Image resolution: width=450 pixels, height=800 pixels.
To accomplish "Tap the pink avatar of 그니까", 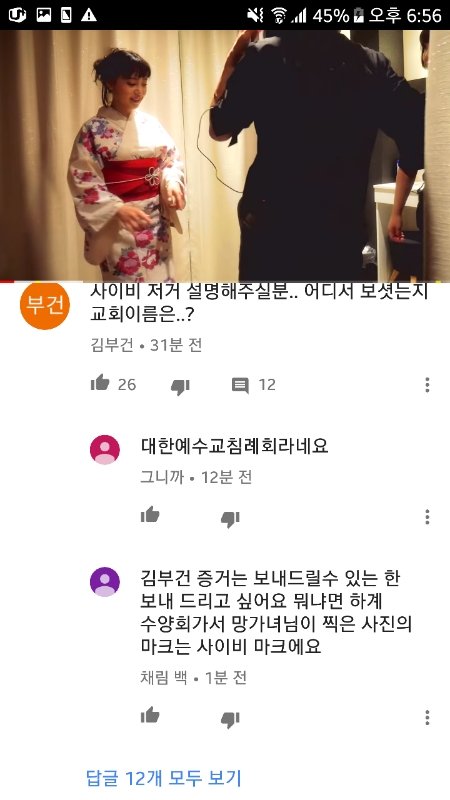I will (105, 450).
